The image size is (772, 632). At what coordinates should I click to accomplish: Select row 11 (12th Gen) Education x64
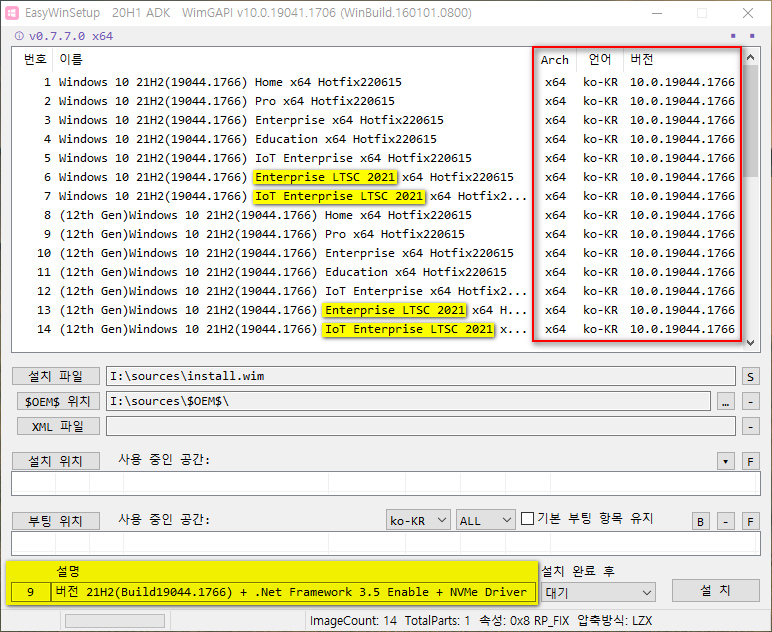(377, 272)
